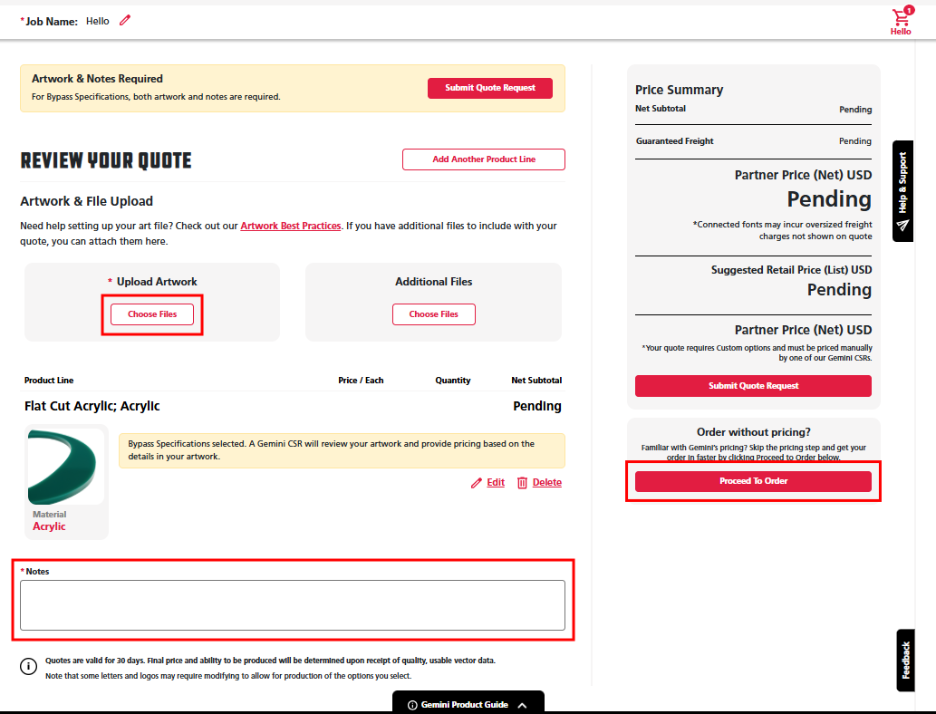936x714 pixels.
Task: Open the Artwork Best Practices link
Action: 290,226
